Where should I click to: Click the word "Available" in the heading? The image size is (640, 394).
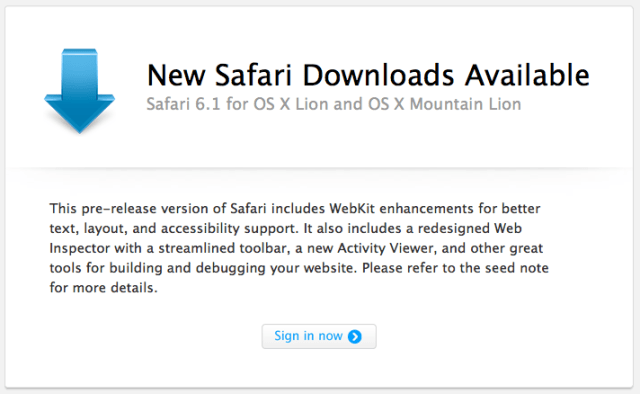(527, 75)
